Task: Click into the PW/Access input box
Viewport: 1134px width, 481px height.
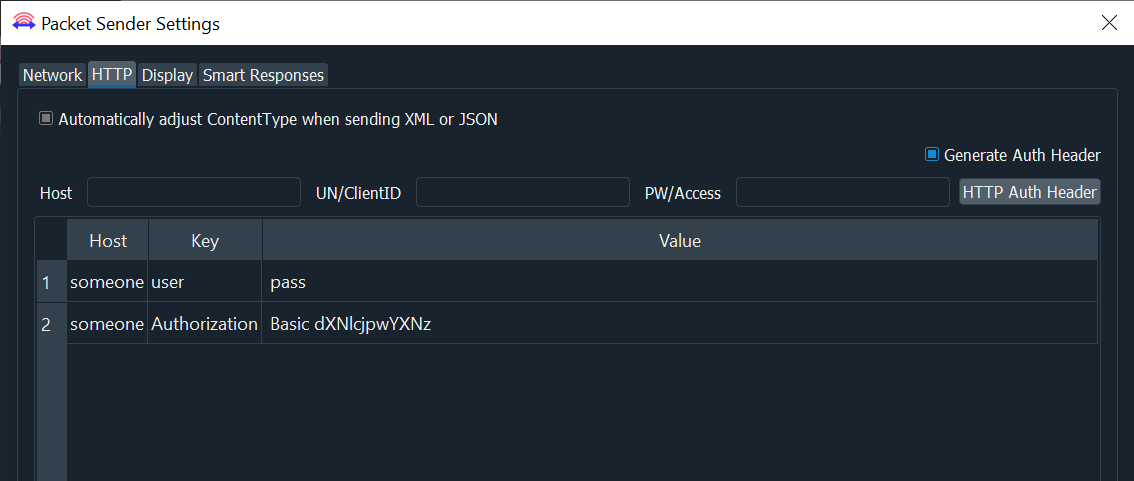Action: point(842,192)
